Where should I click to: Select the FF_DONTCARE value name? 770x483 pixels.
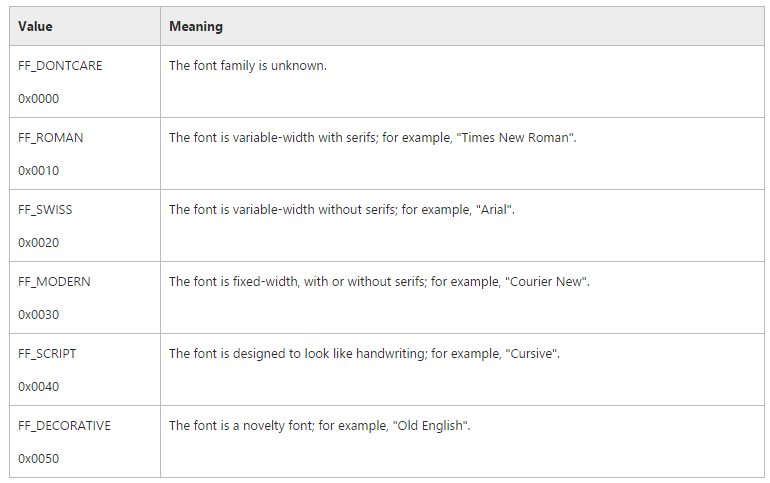[x=60, y=66]
